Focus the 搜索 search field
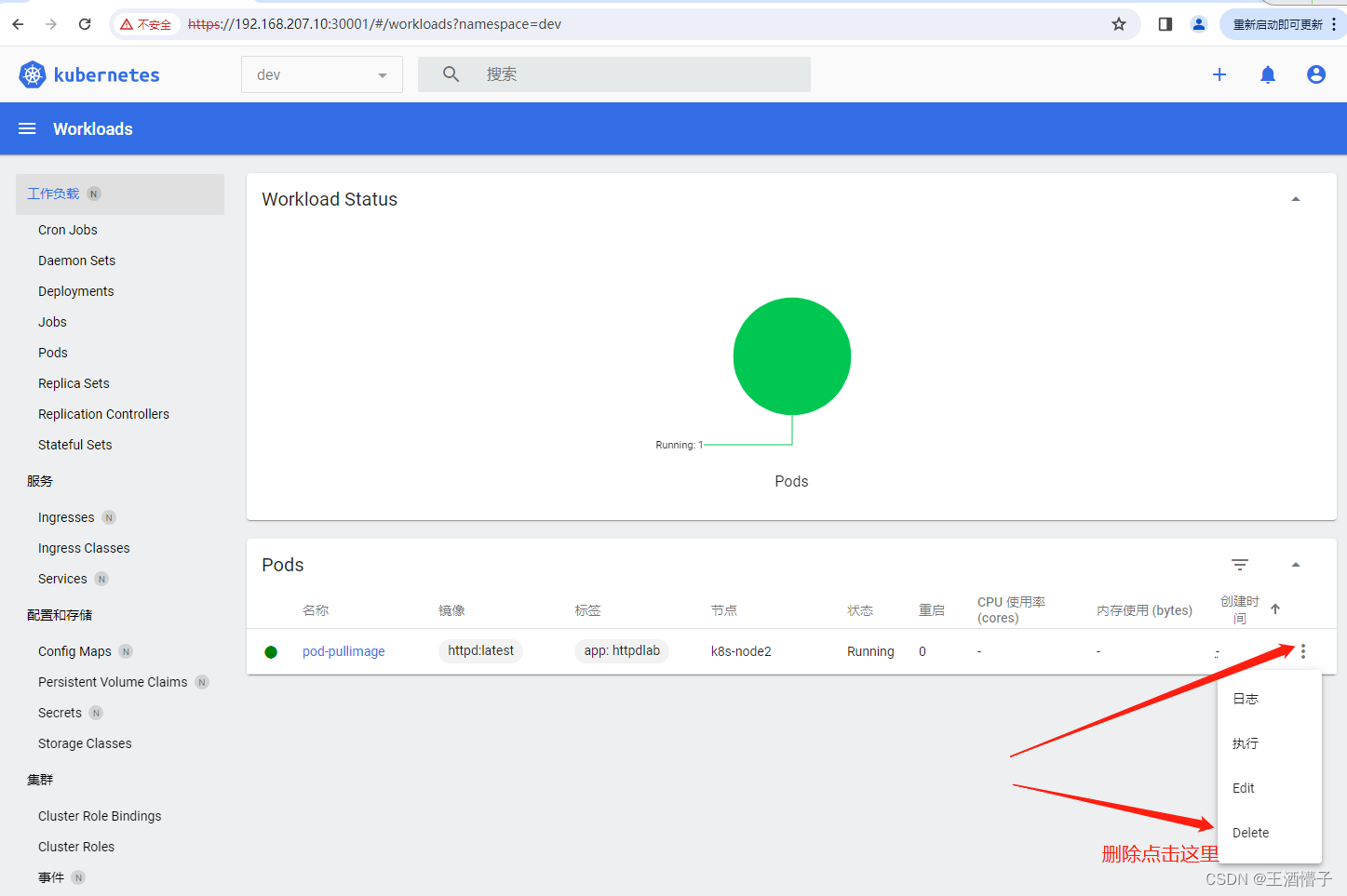 [614, 74]
